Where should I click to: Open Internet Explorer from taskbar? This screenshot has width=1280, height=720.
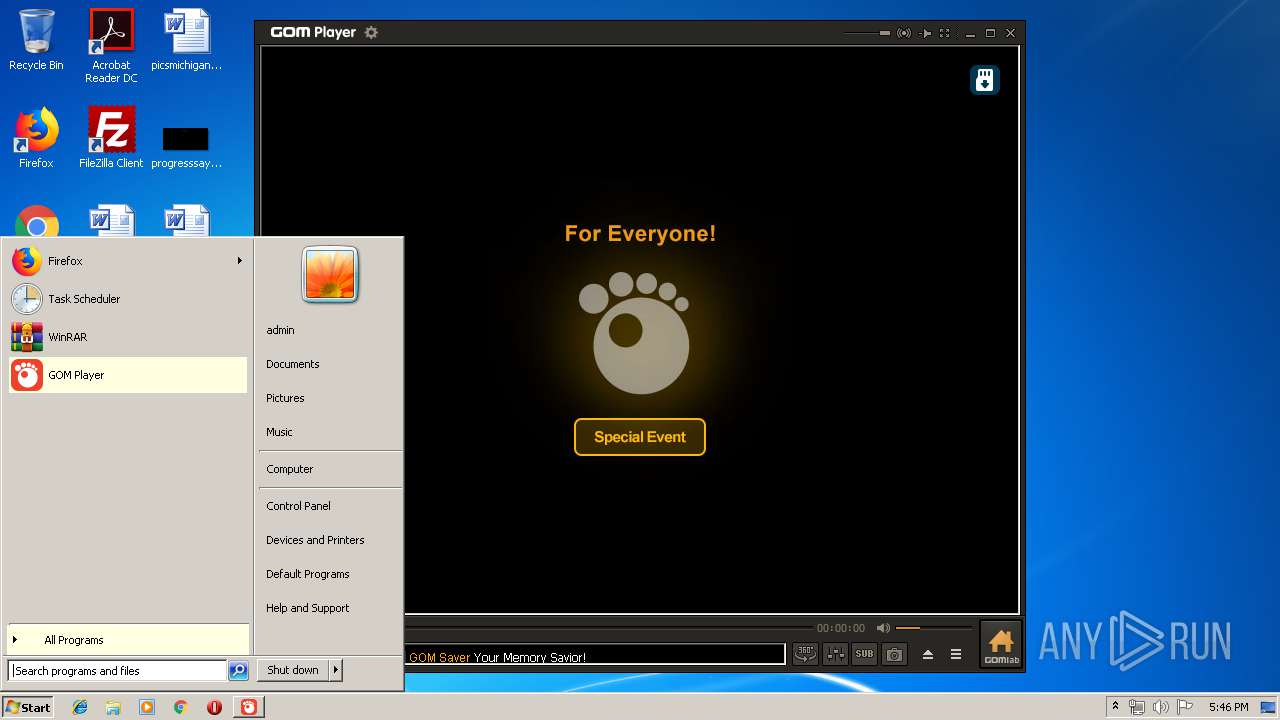click(80, 707)
